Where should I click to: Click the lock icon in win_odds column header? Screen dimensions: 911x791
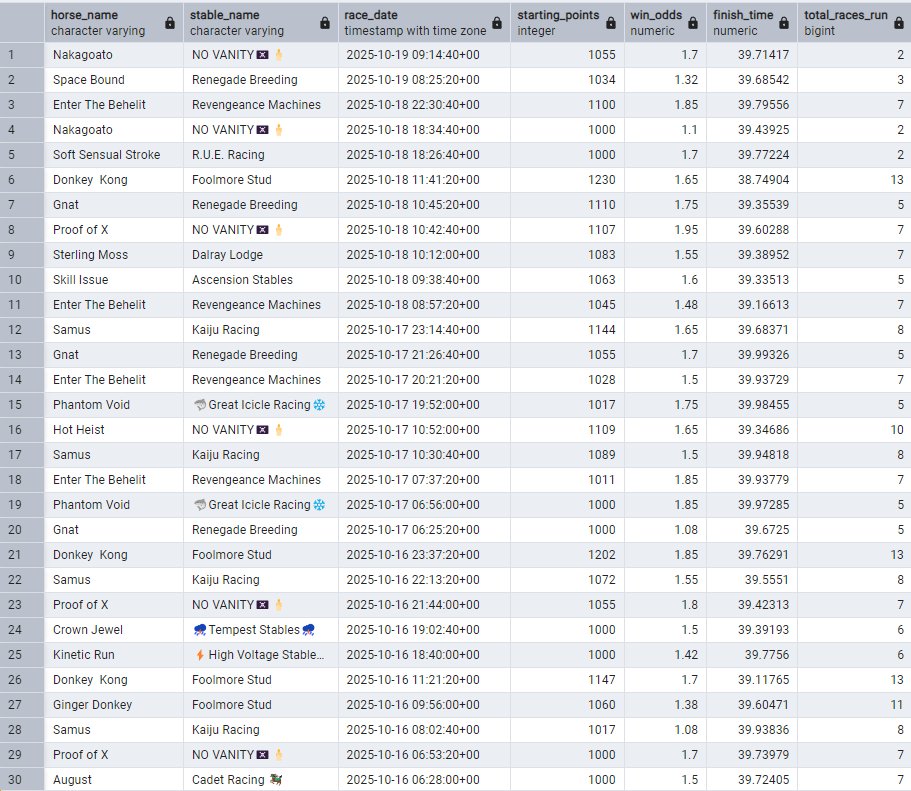tap(693, 23)
